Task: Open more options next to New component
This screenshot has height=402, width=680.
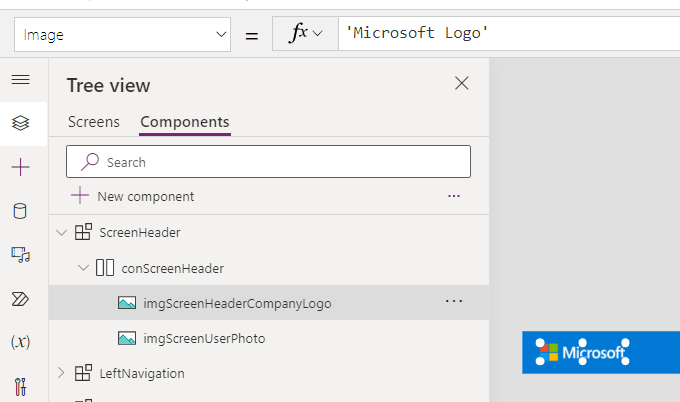Action: [x=454, y=196]
